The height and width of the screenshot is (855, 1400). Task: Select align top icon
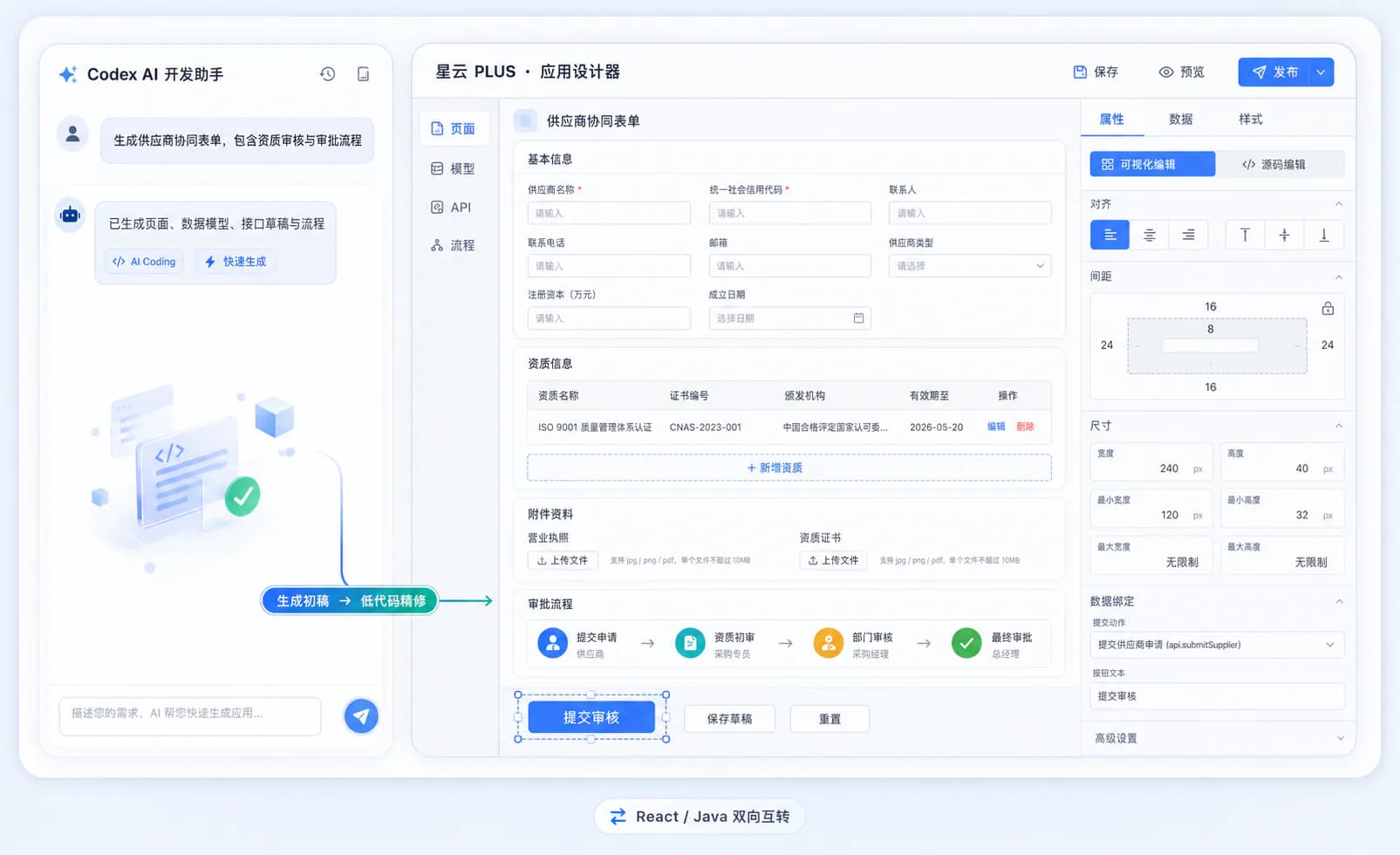tap(1245, 235)
